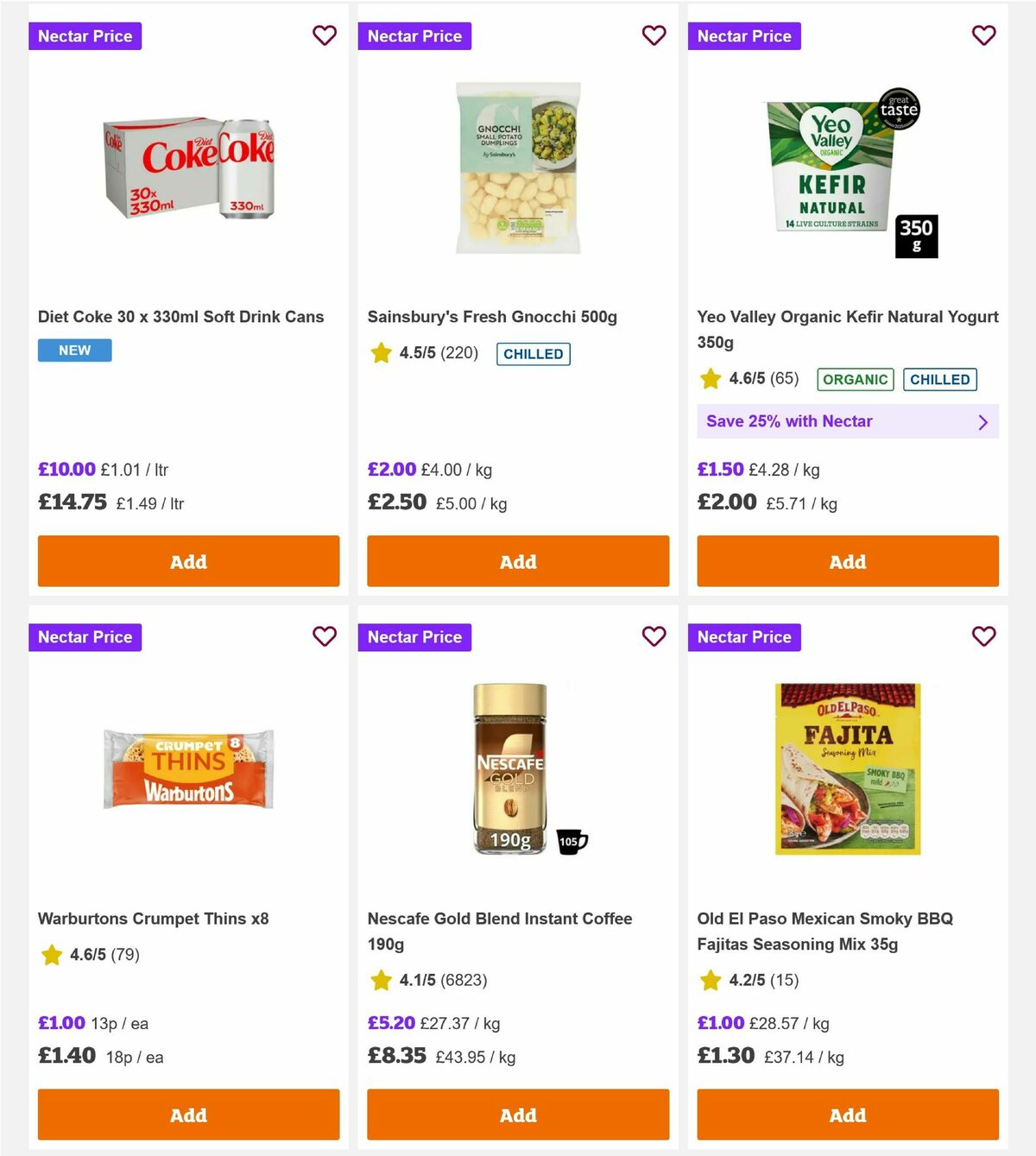
Task: Select the Nectar Price label on Nescafe coffee
Action: (414, 637)
